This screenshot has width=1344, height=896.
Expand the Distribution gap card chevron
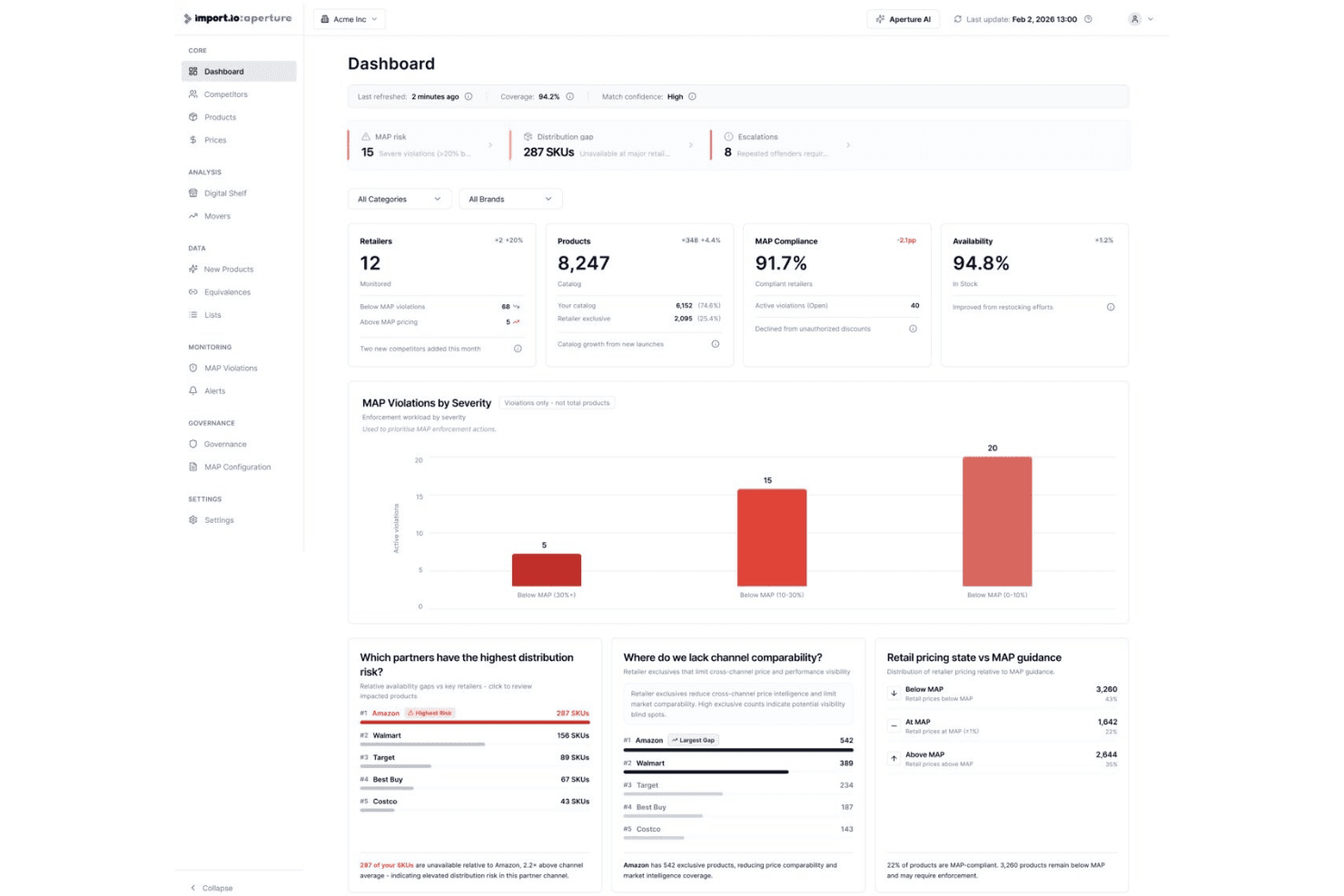(691, 145)
